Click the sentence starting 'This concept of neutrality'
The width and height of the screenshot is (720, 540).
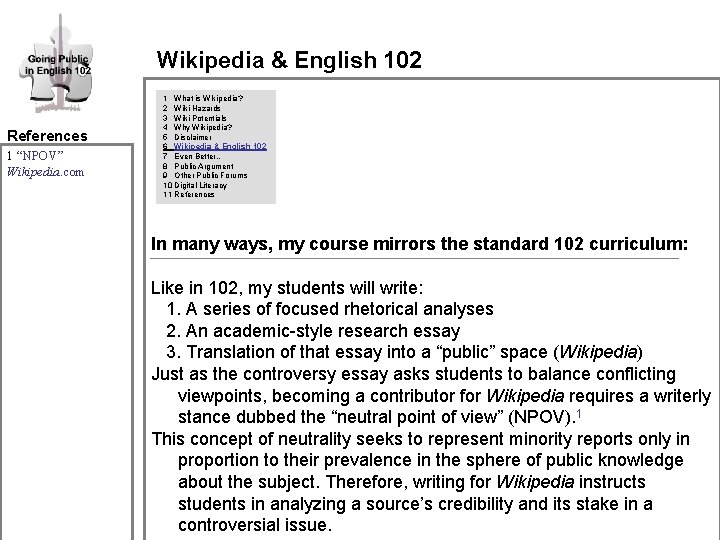point(421,482)
